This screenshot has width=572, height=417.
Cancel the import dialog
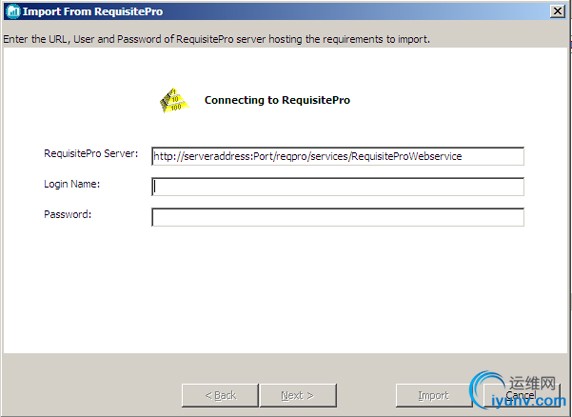click(521, 395)
